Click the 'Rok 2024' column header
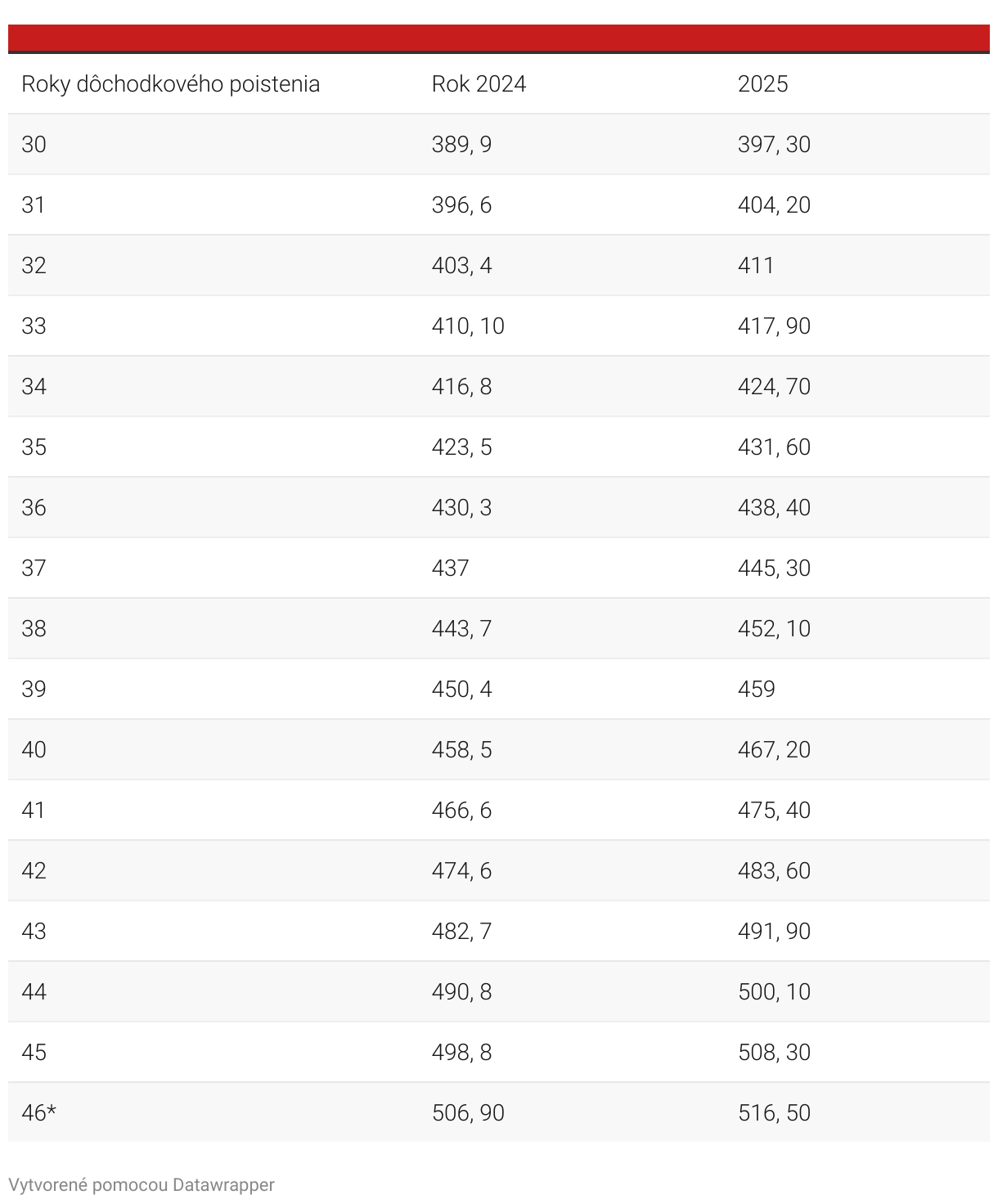Screen dimensions: 998x1204 point(479,84)
